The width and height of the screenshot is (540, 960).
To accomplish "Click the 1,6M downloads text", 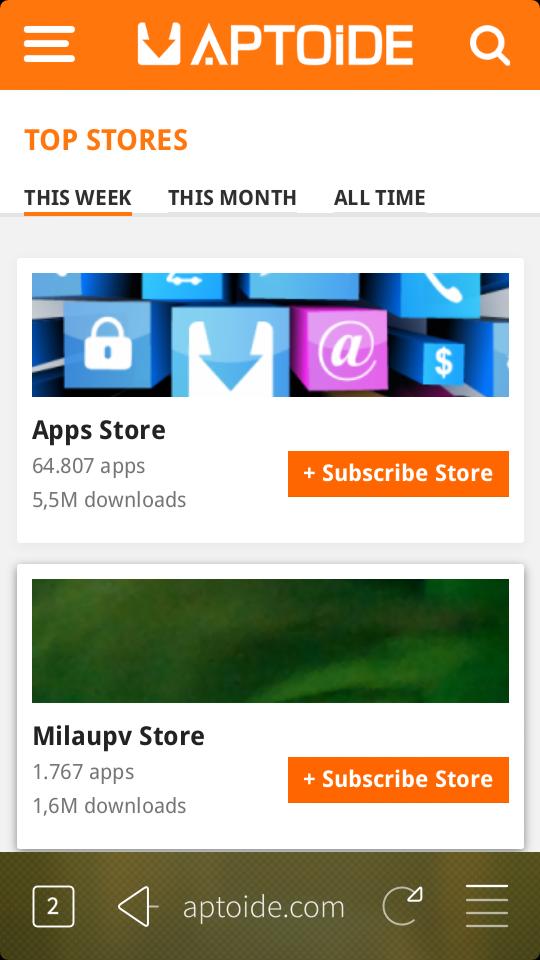I will (109, 806).
